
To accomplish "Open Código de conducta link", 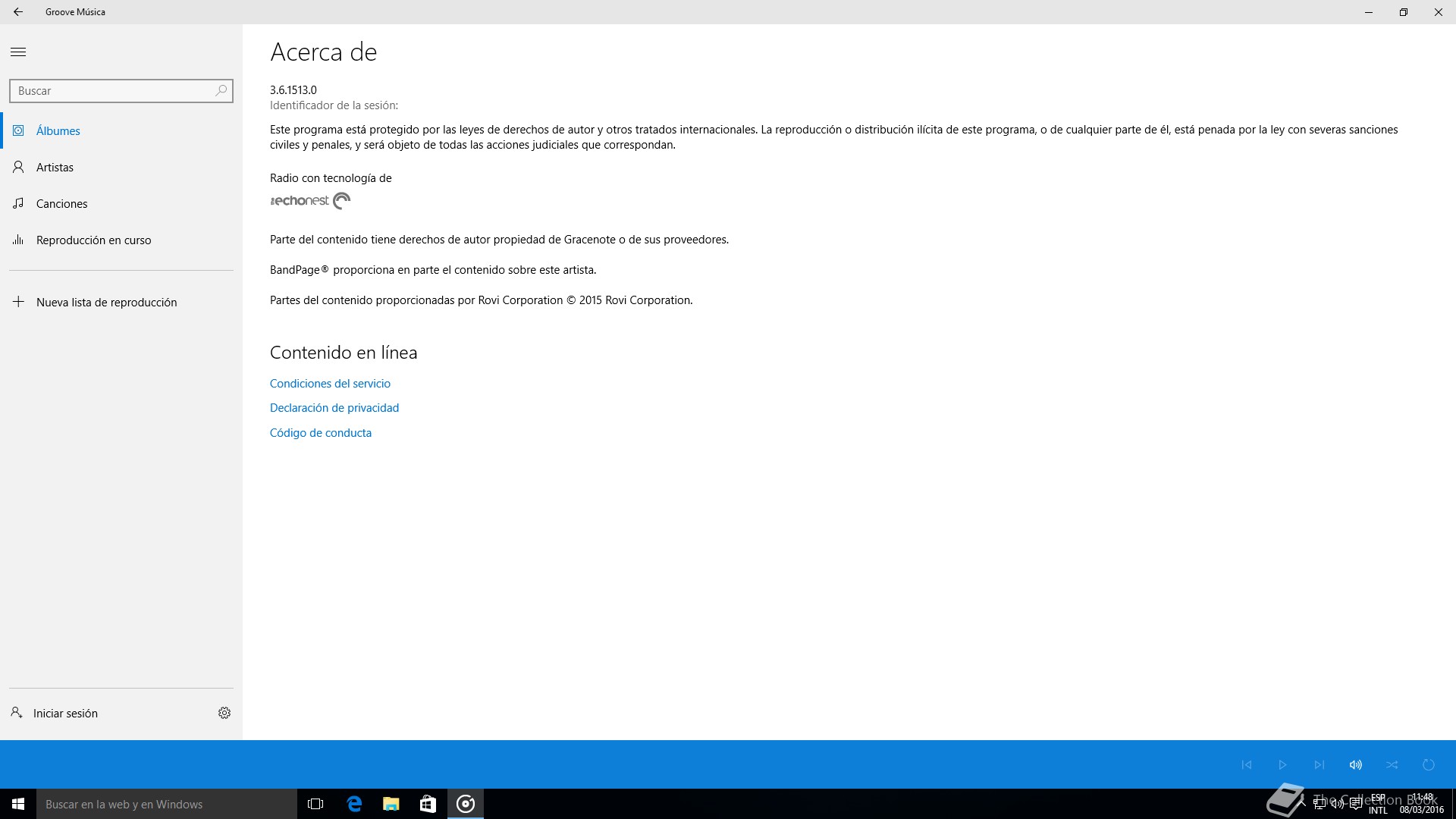I will click(x=321, y=433).
